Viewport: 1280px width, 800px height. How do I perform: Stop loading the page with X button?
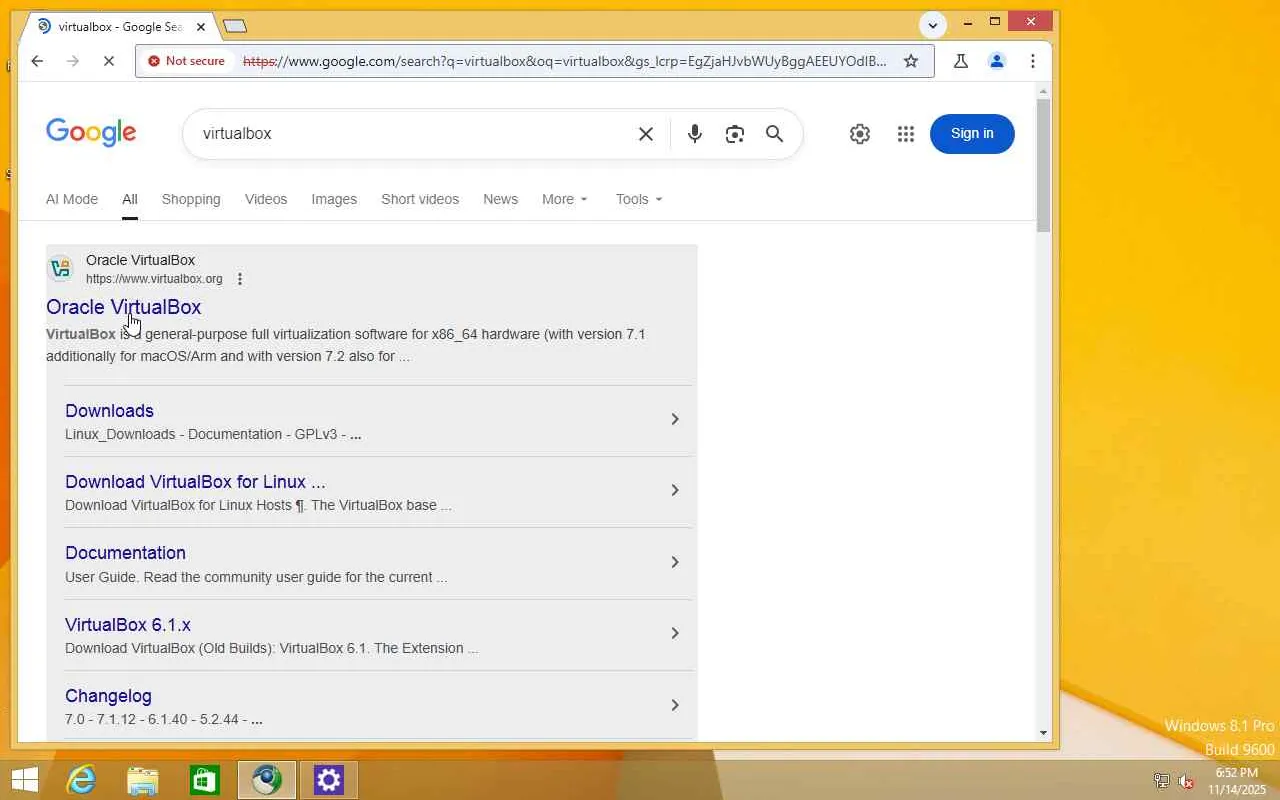[109, 61]
